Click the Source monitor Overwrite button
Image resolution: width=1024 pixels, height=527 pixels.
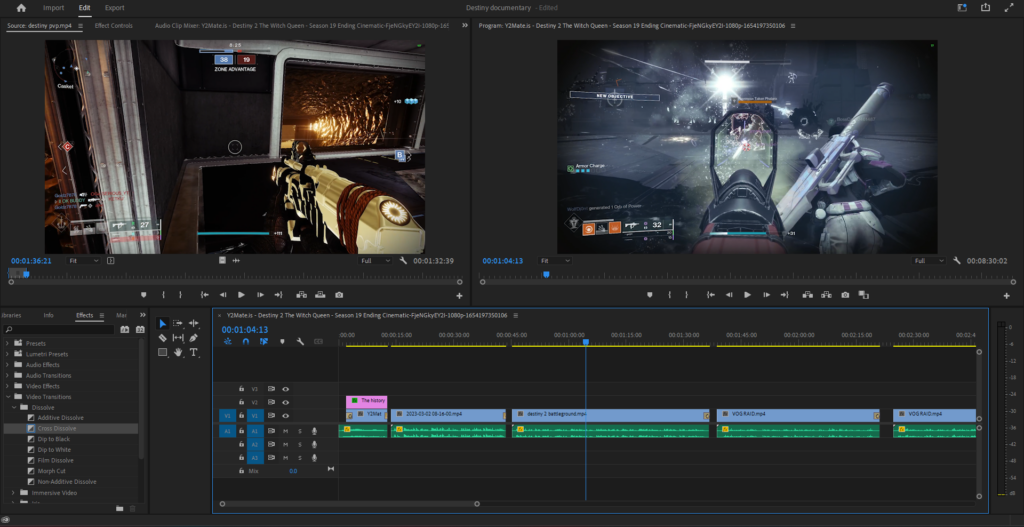(320, 295)
